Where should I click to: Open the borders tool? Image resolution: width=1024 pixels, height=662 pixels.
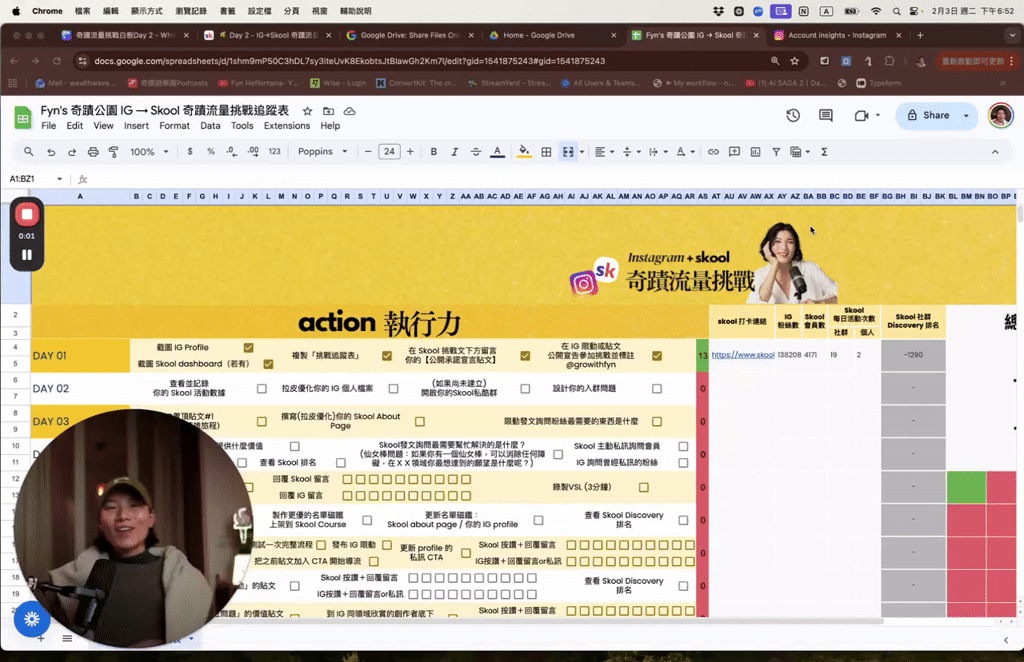pos(547,151)
